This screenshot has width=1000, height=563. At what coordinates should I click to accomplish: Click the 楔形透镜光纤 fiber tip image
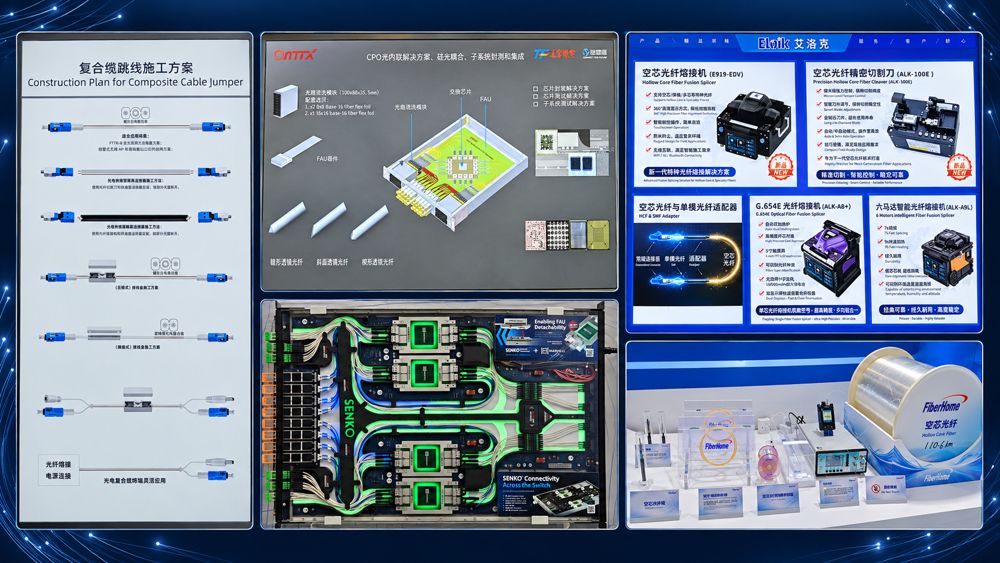tap(369, 223)
